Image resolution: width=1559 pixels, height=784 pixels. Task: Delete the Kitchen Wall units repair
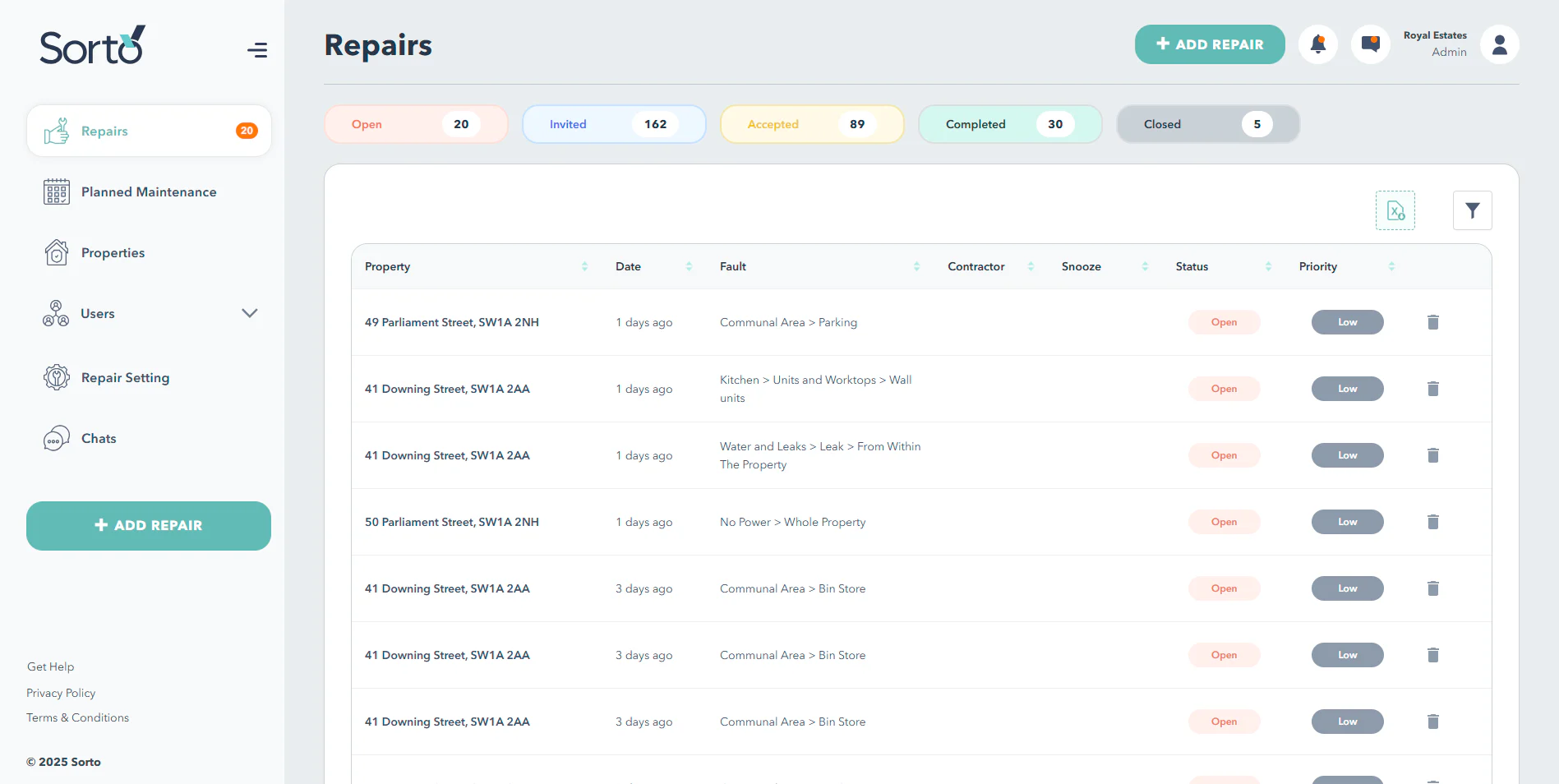(x=1433, y=389)
